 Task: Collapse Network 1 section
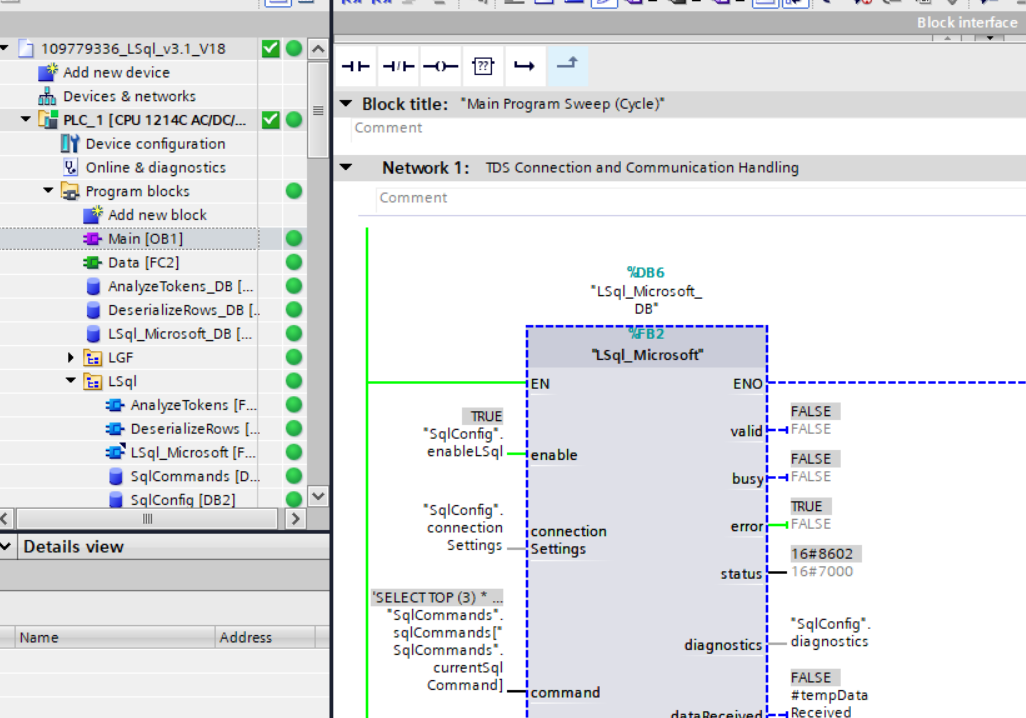tap(346, 168)
